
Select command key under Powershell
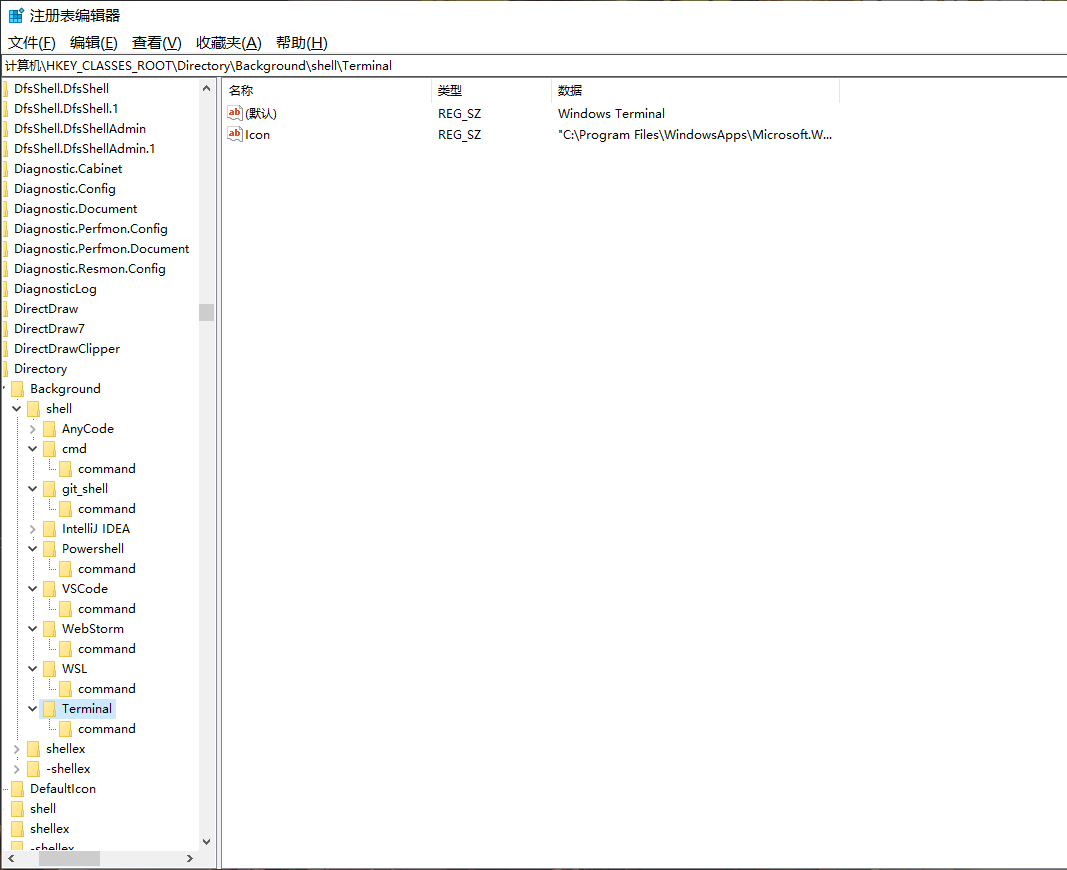tap(107, 569)
